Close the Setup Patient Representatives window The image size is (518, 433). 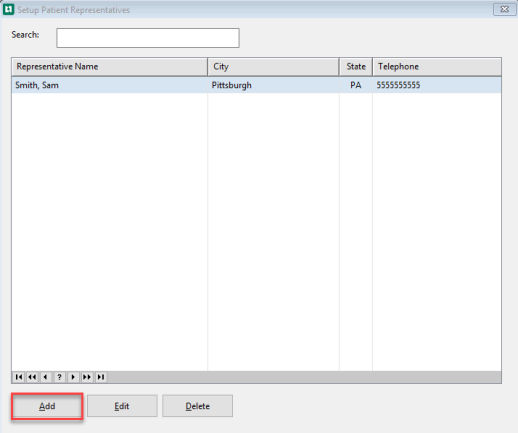[x=504, y=9]
